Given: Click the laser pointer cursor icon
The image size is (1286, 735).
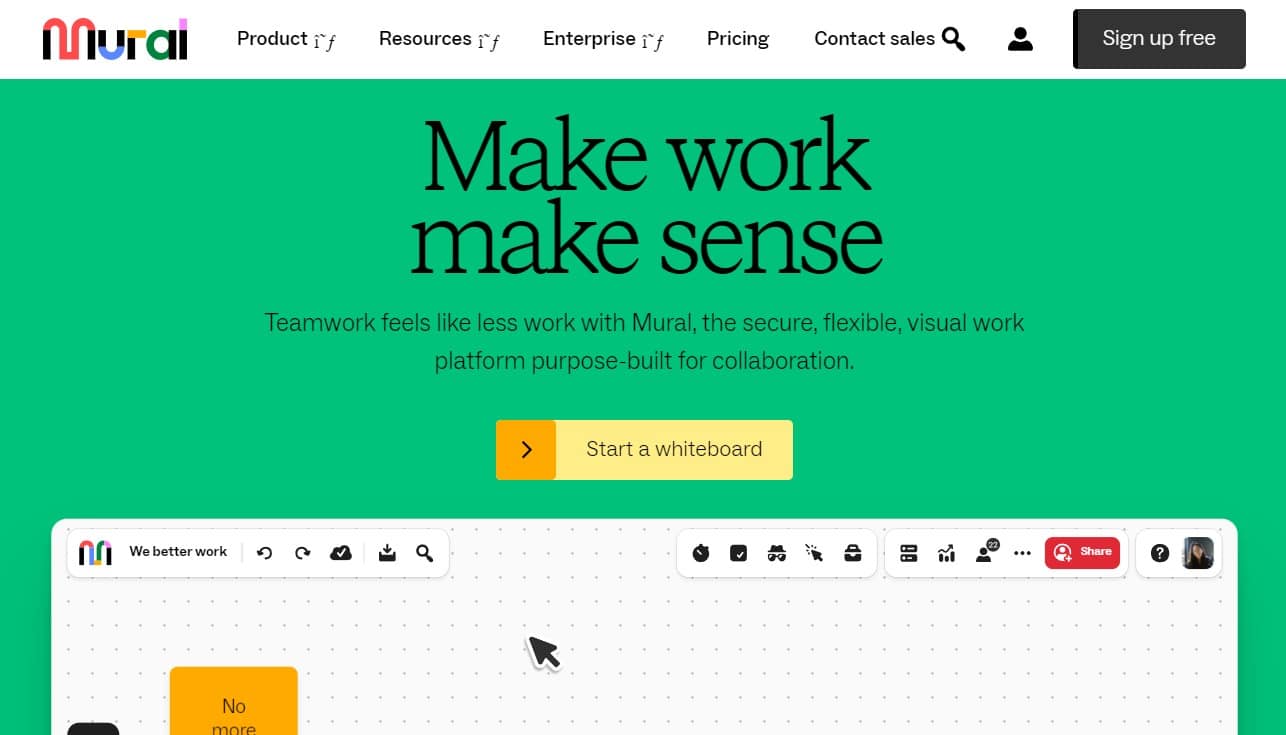Looking at the screenshot, I should (815, 553).
